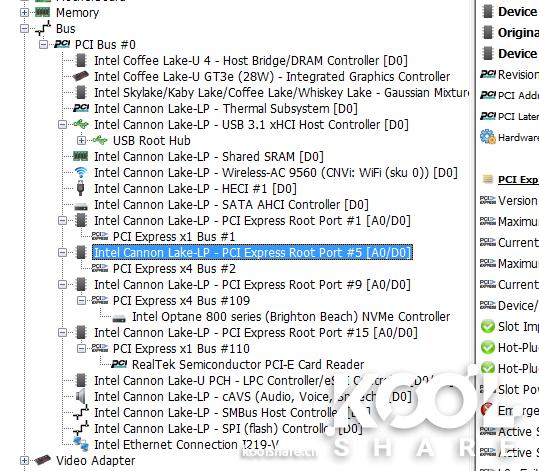Click the WiFi icon for Wireless-AC 9560
This screenshot has width=539, height=471.
point(81,173)
